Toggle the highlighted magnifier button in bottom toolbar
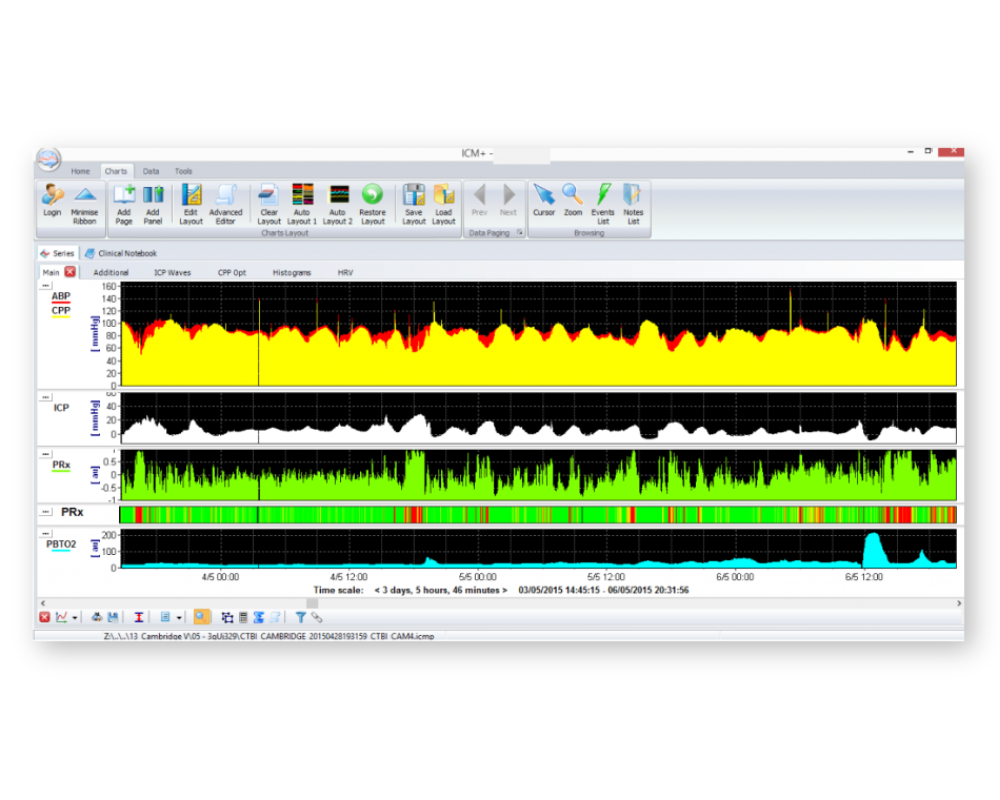Viewport: 1000px width, 800px height. click(202, 617)
